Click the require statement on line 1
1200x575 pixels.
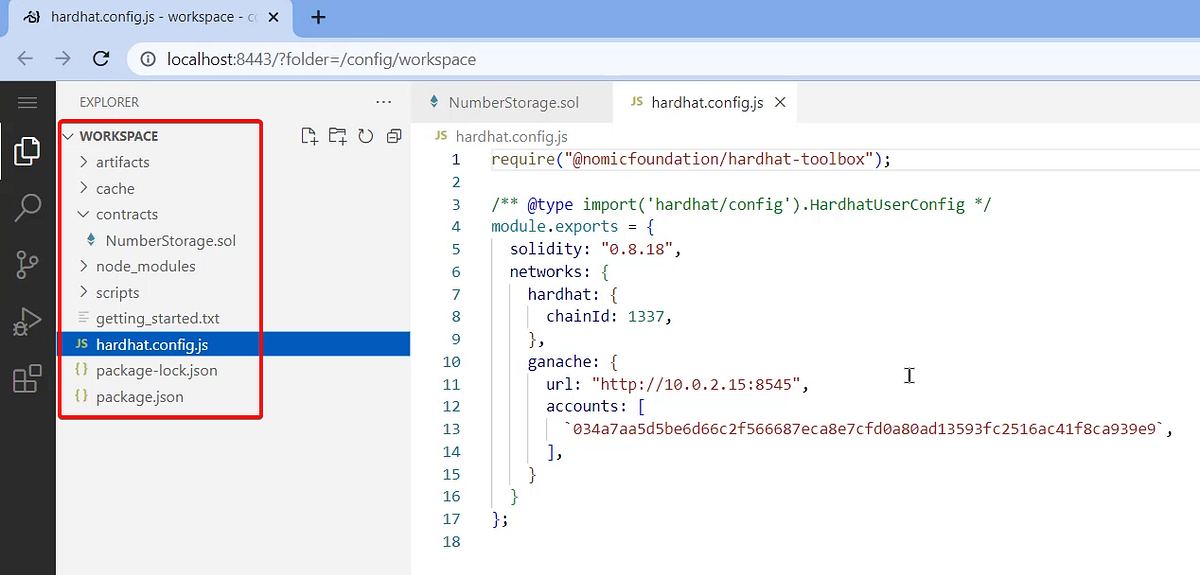[690, 159]
